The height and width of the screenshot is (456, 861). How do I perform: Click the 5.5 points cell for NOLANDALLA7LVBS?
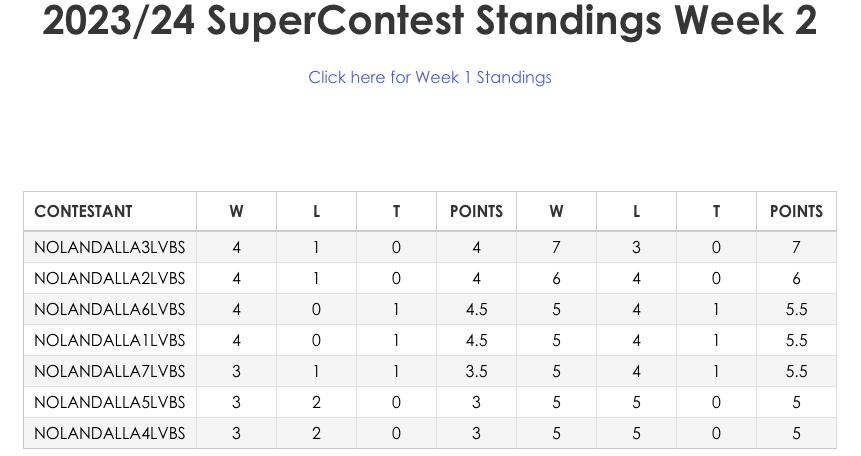pos(796,371)
